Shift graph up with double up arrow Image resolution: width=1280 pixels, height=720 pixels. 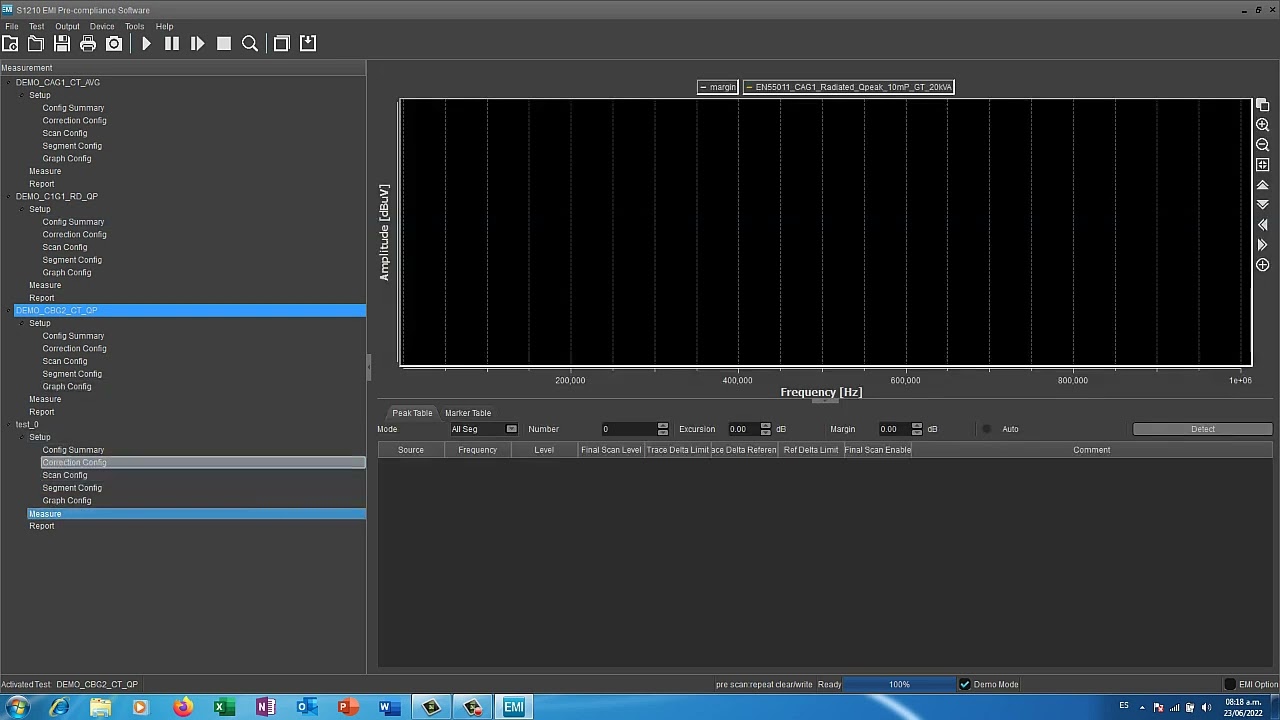coord(1262,185)
